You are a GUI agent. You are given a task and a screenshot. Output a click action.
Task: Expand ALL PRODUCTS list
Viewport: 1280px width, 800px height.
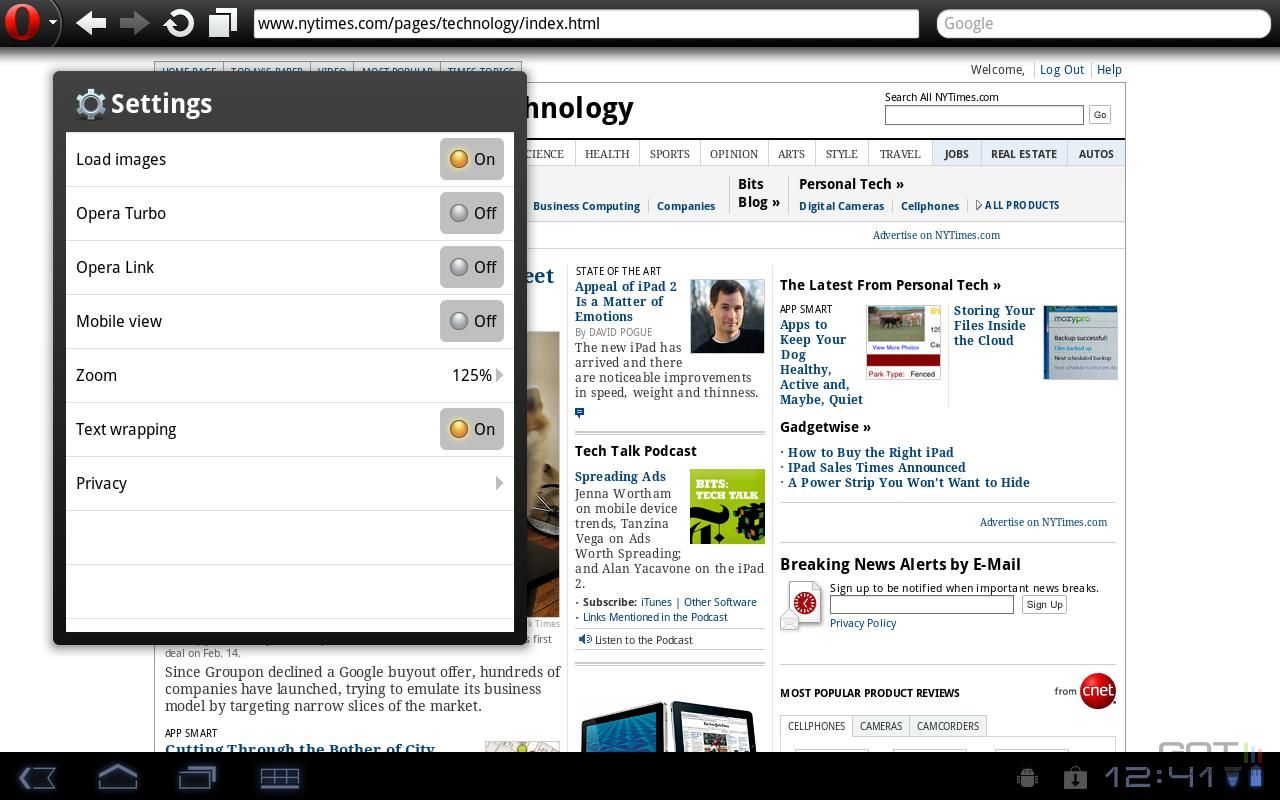point(1017,205)
